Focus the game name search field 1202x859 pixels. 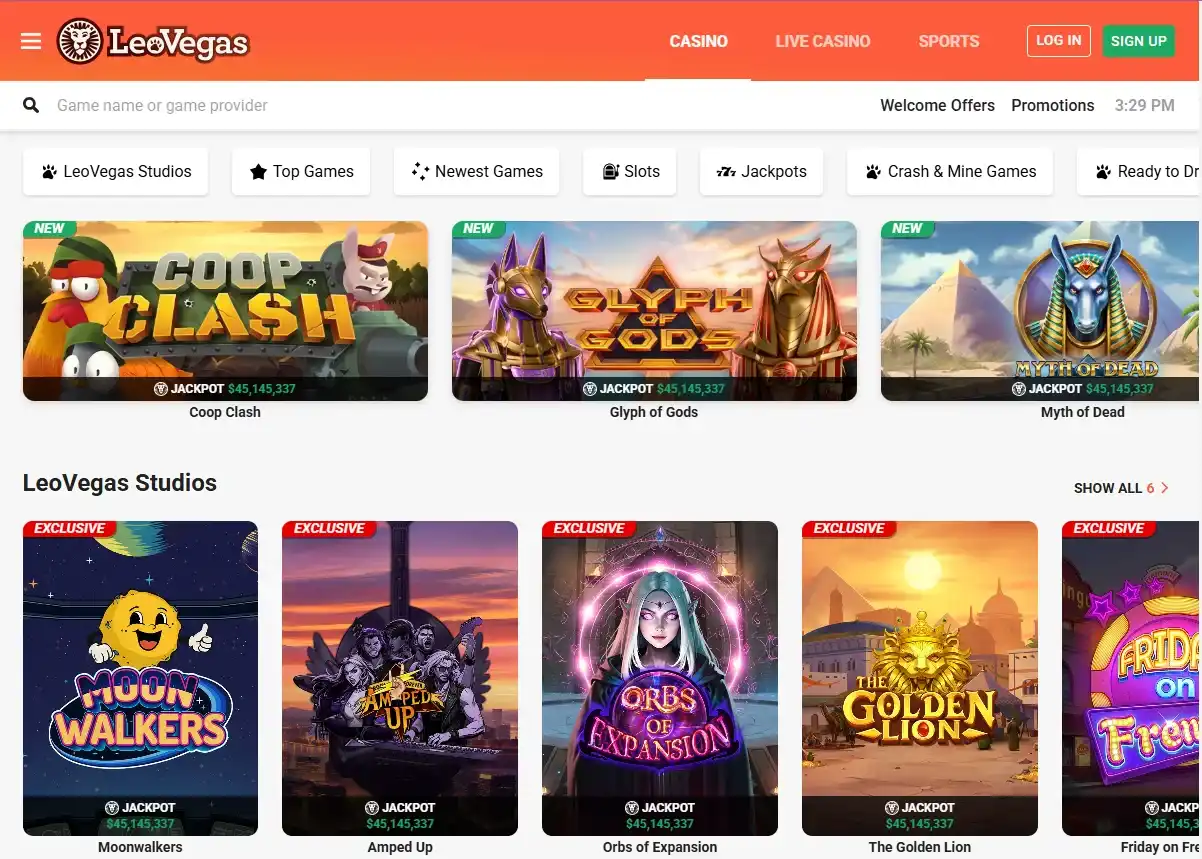coord(450,105)
